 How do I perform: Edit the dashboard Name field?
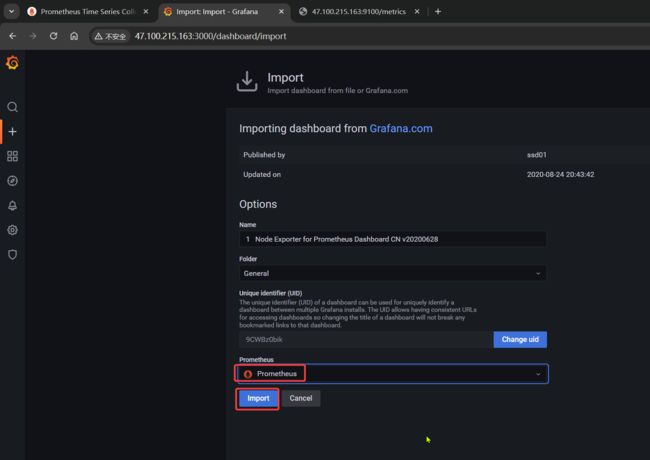[393, 239]
